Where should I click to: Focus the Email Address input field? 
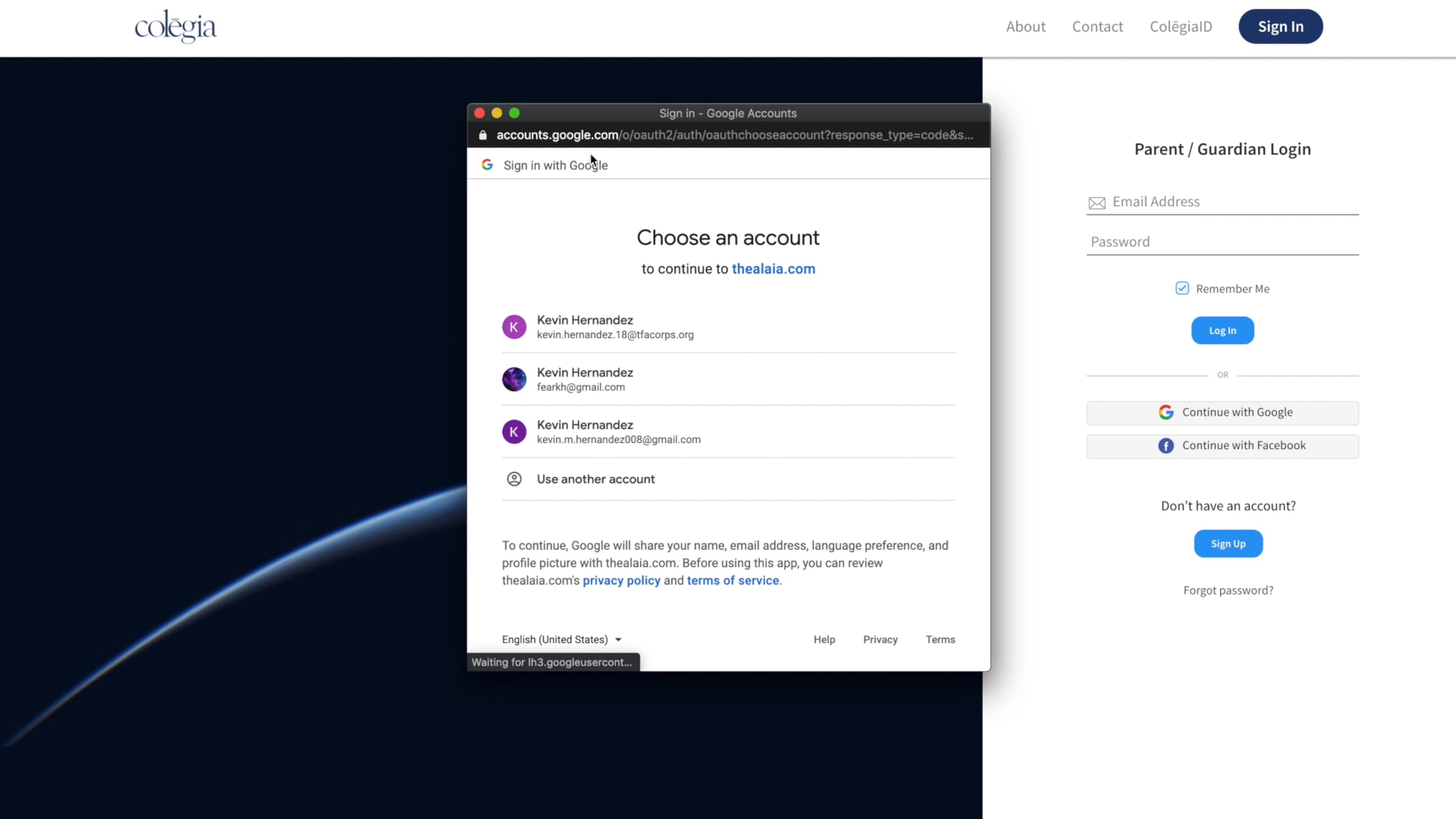1222,202
